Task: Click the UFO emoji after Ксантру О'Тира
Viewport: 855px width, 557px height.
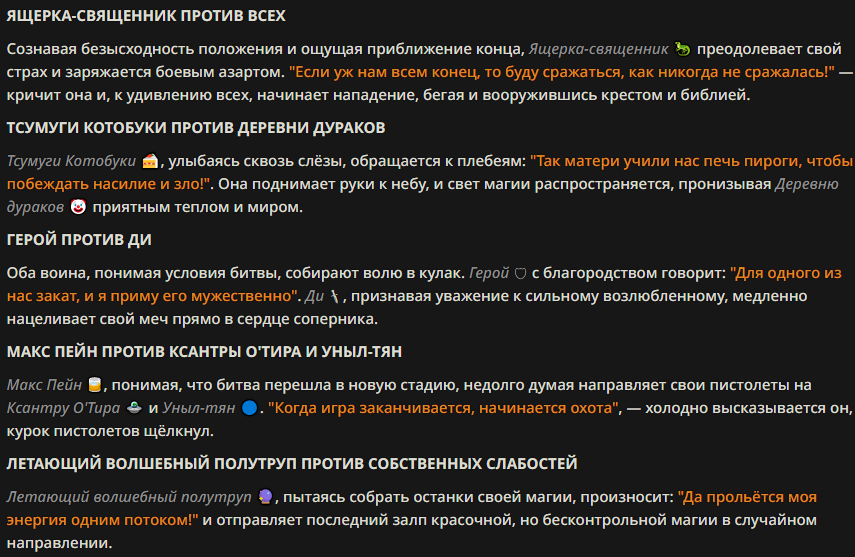Action: (134, 408)
